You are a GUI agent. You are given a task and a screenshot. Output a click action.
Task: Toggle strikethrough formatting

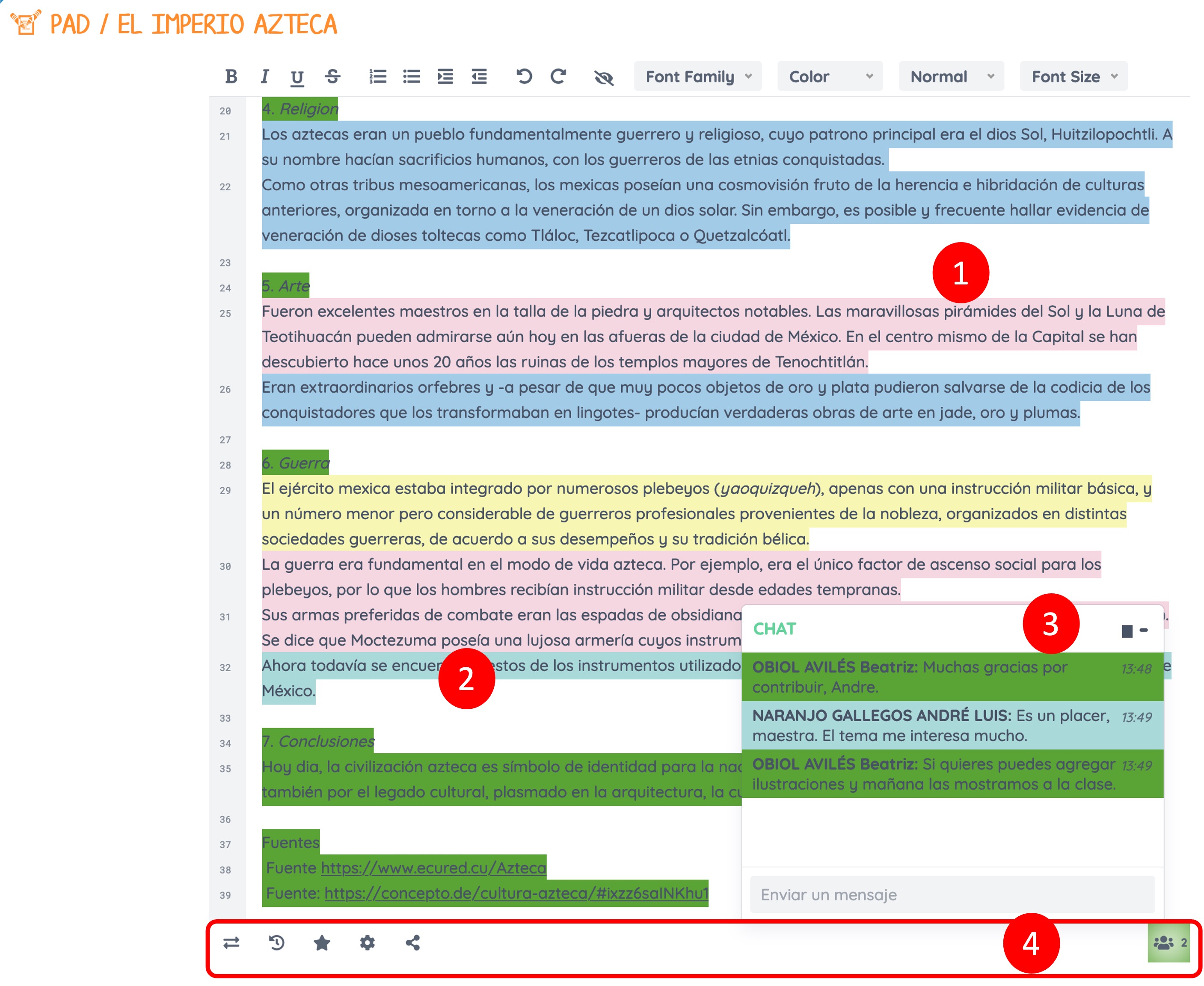coord(332,76)
